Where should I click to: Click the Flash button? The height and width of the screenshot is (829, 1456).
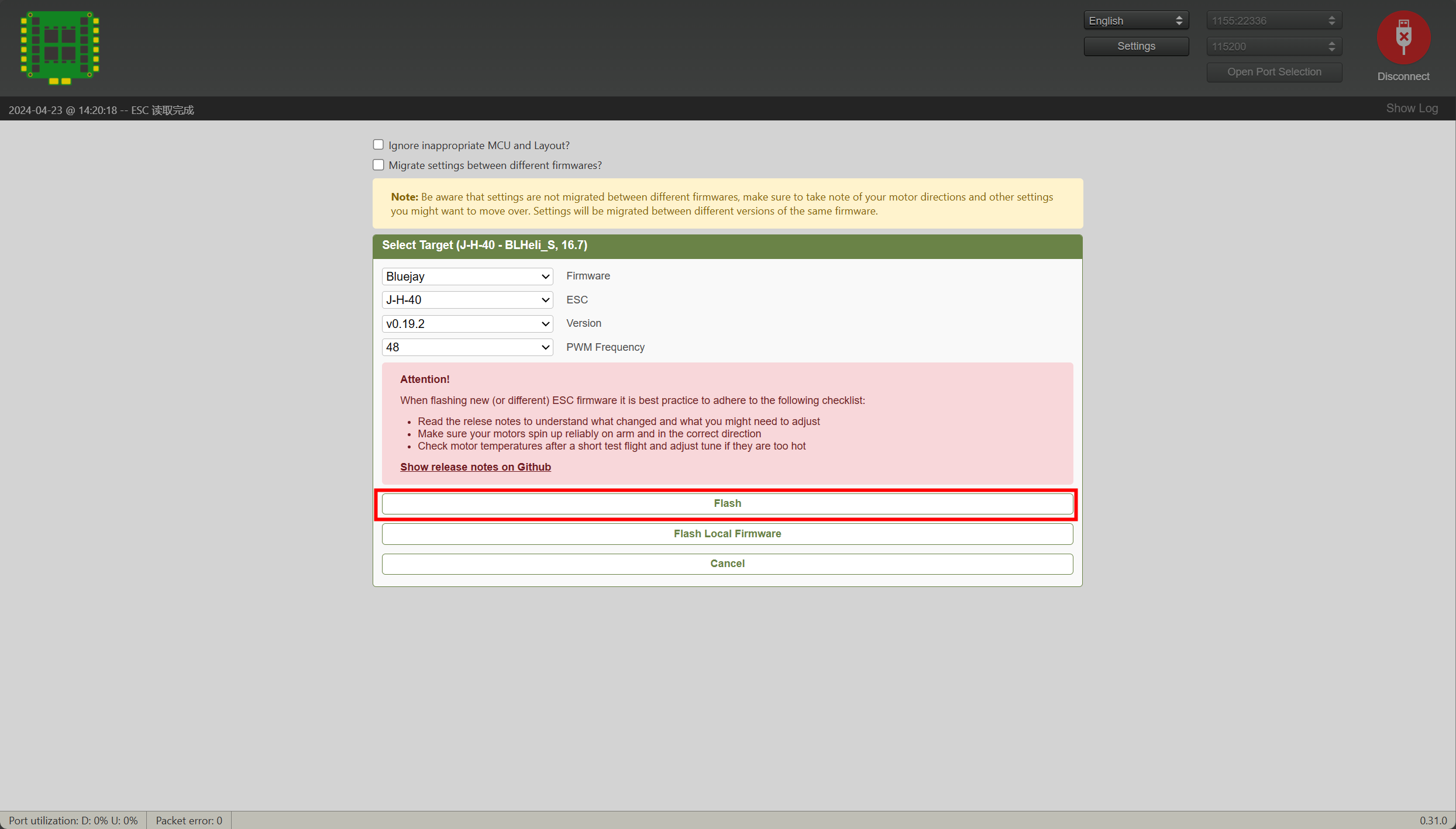click(727, 503)
